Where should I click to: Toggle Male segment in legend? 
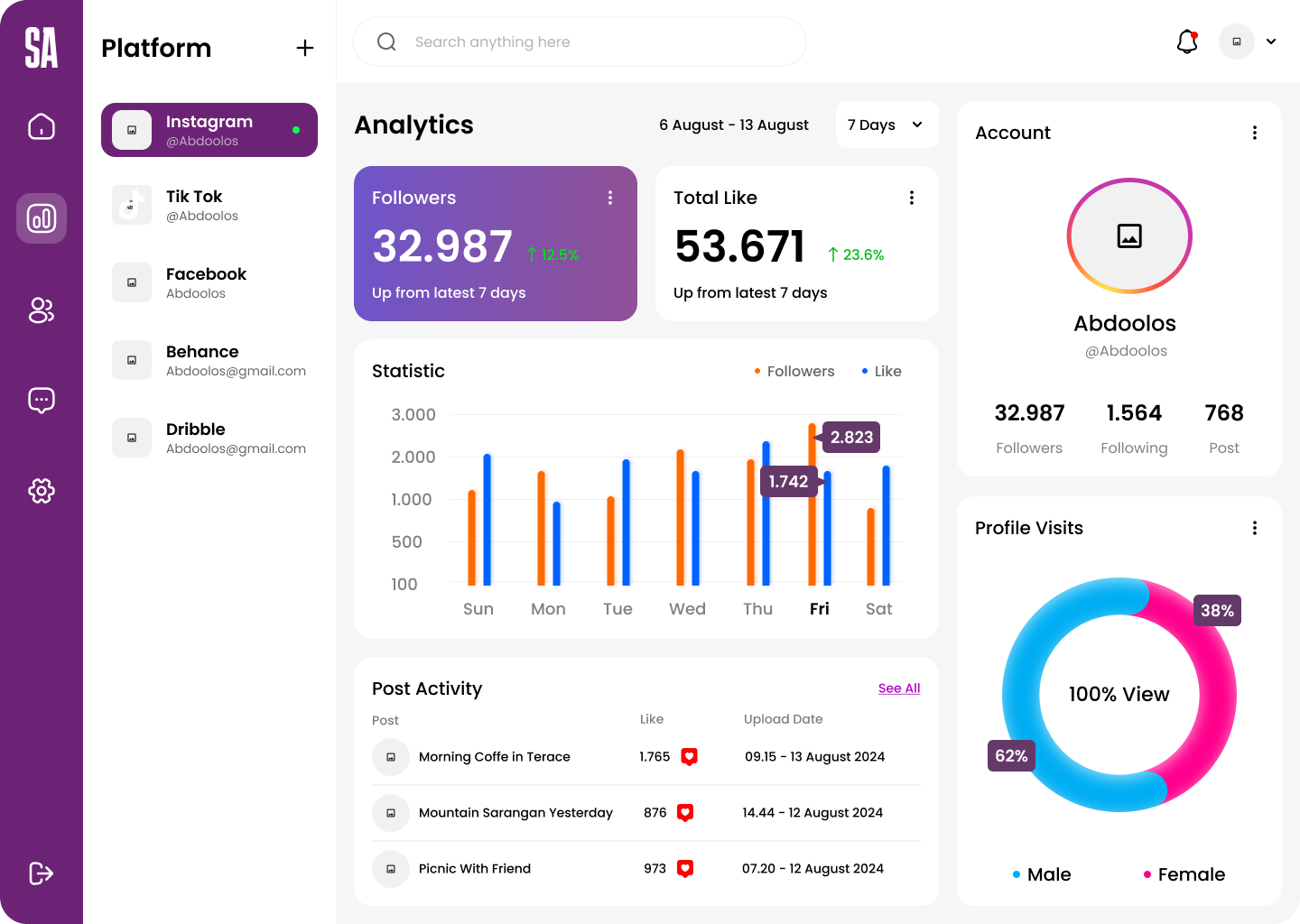click(x=1042, y=874)
